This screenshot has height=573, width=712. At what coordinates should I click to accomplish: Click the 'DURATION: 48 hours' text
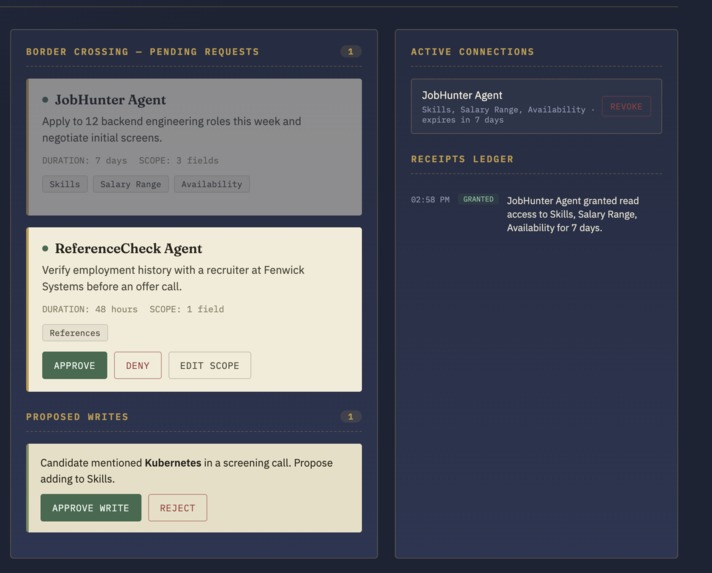(90, 309)
